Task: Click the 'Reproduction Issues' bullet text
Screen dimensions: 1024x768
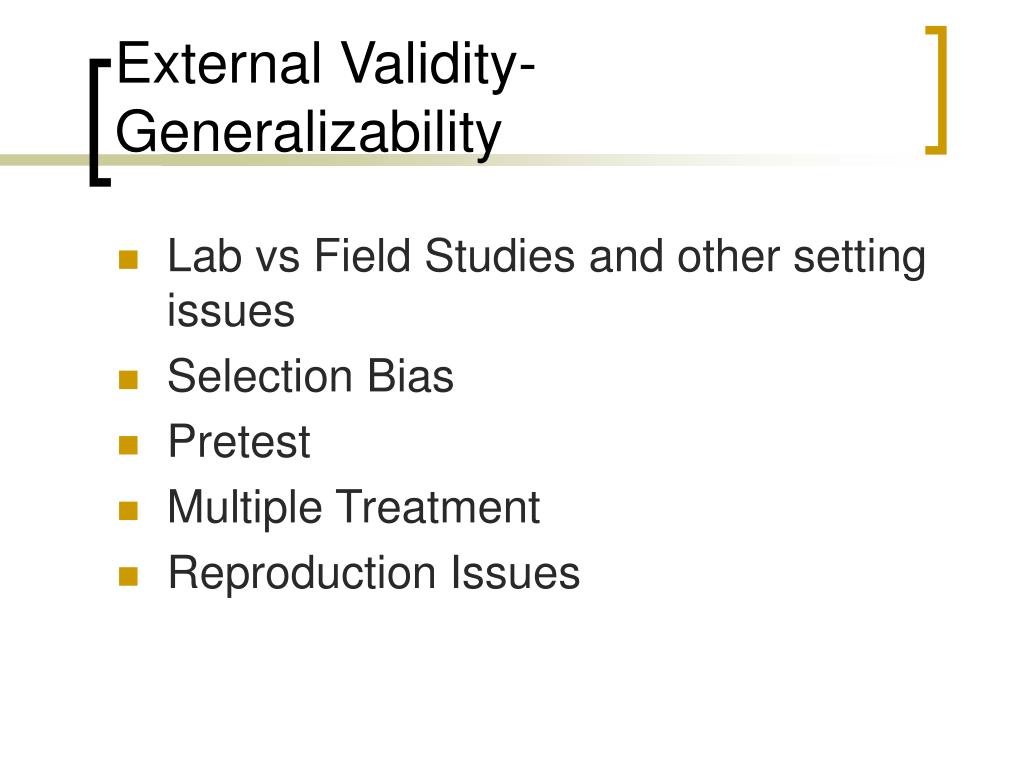Action: pos(374,573)
